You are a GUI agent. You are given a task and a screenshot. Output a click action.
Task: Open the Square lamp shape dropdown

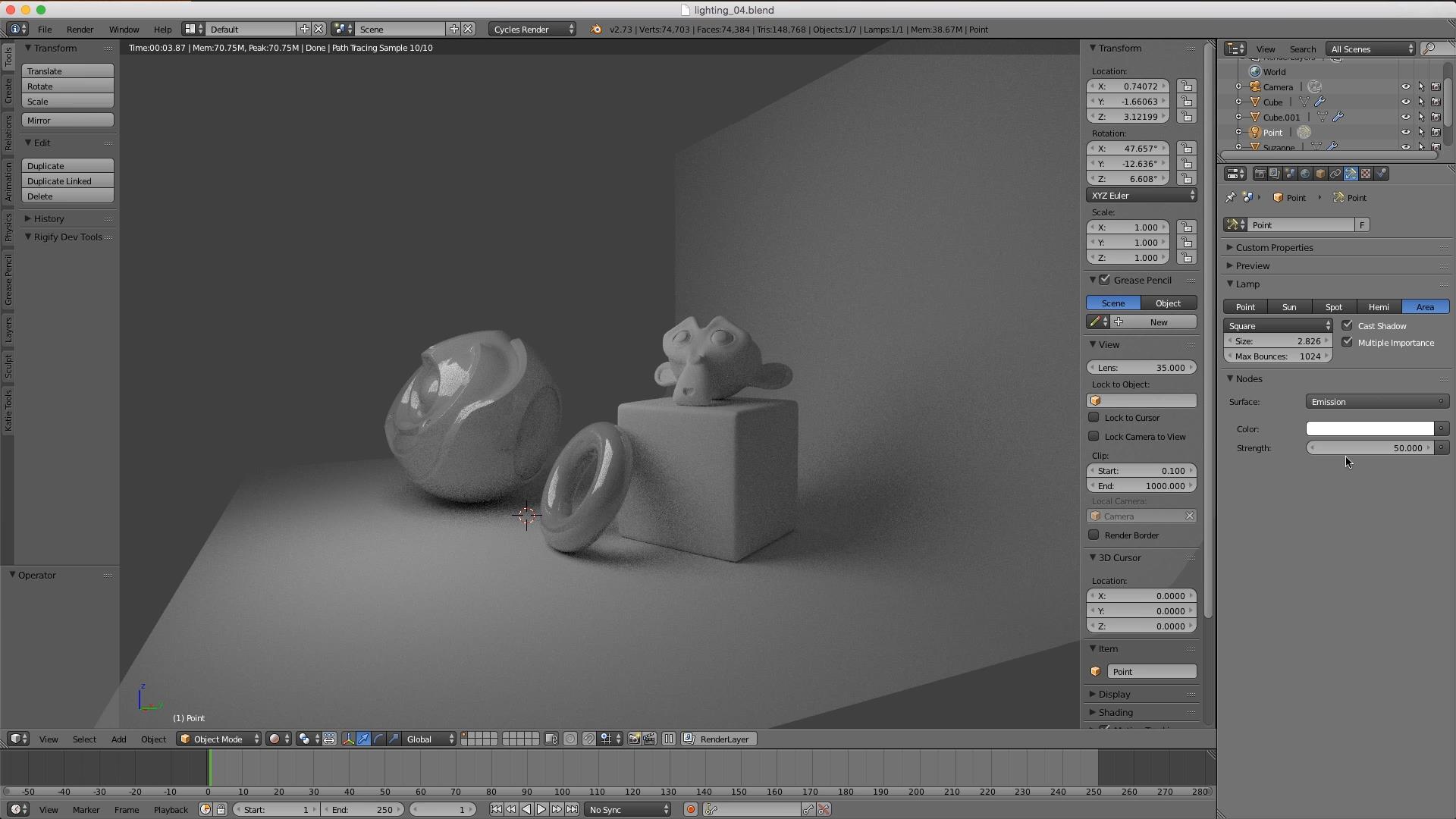pos(1279,326)
